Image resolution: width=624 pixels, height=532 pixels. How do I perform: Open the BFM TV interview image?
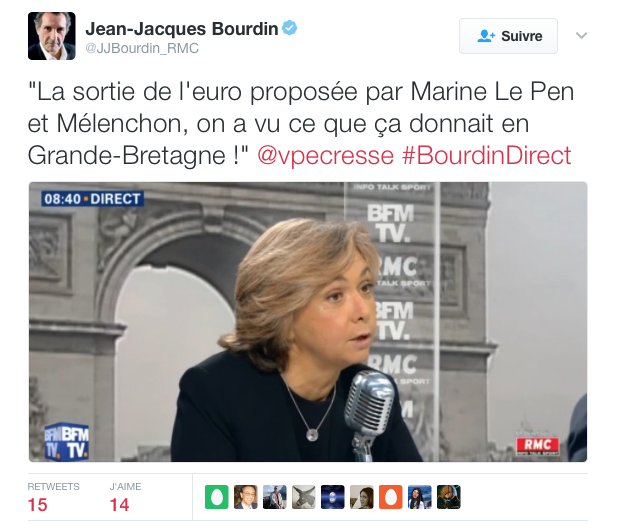308,322
